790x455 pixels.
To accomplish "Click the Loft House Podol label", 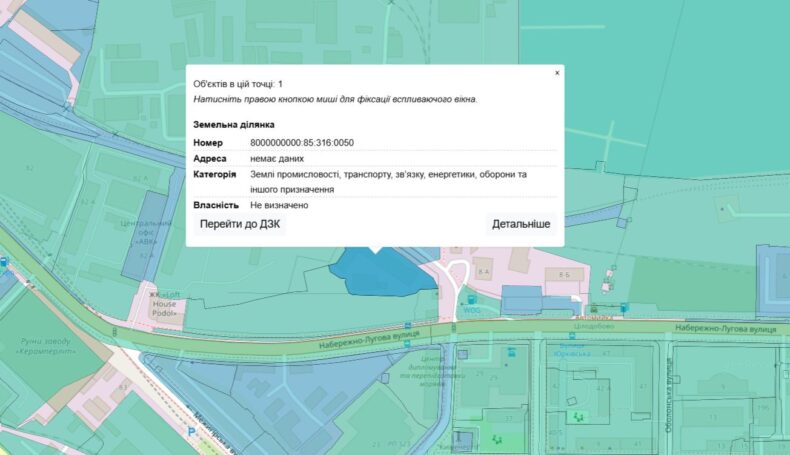I will click(x=165, y=304).
